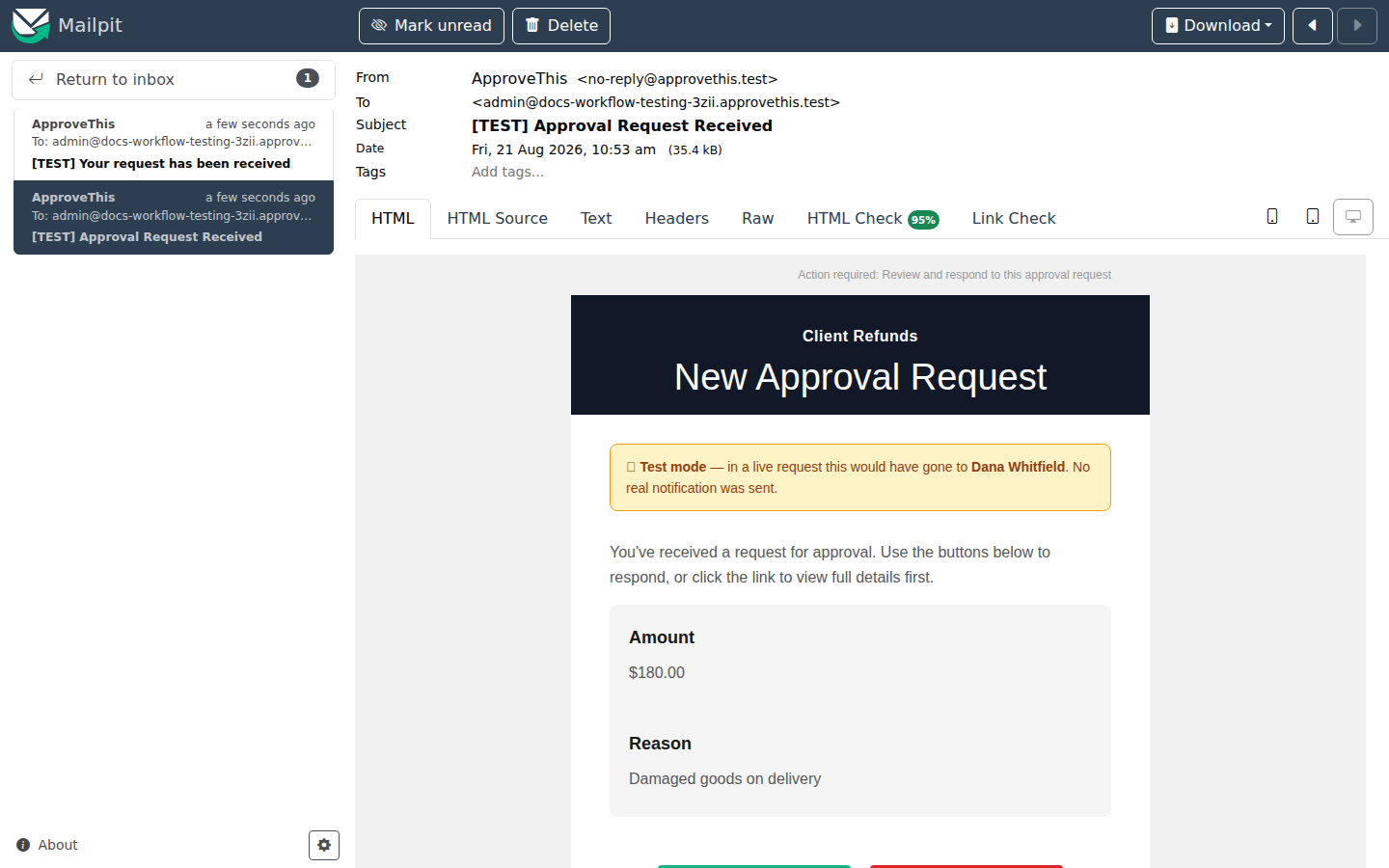Click the Test mode notice banner
The height and width of the screenshot is (868, 1389).
click(860, 477)
